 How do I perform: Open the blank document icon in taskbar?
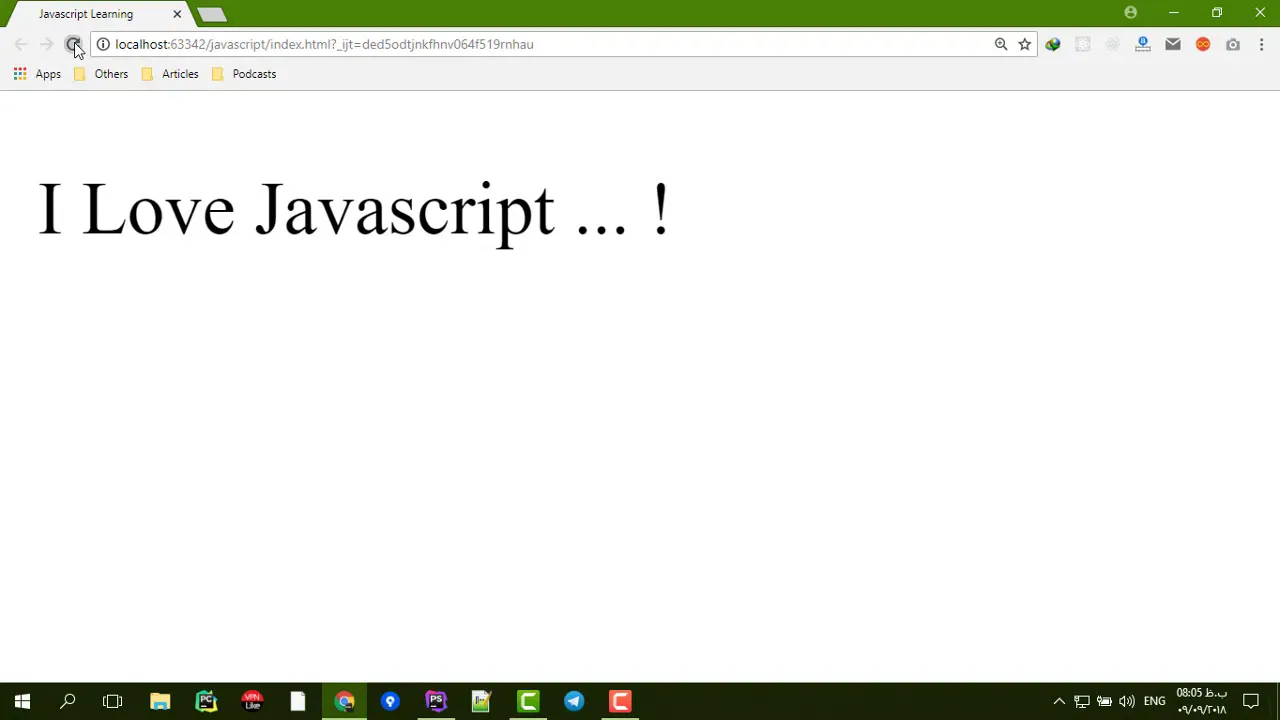[298, 701]
